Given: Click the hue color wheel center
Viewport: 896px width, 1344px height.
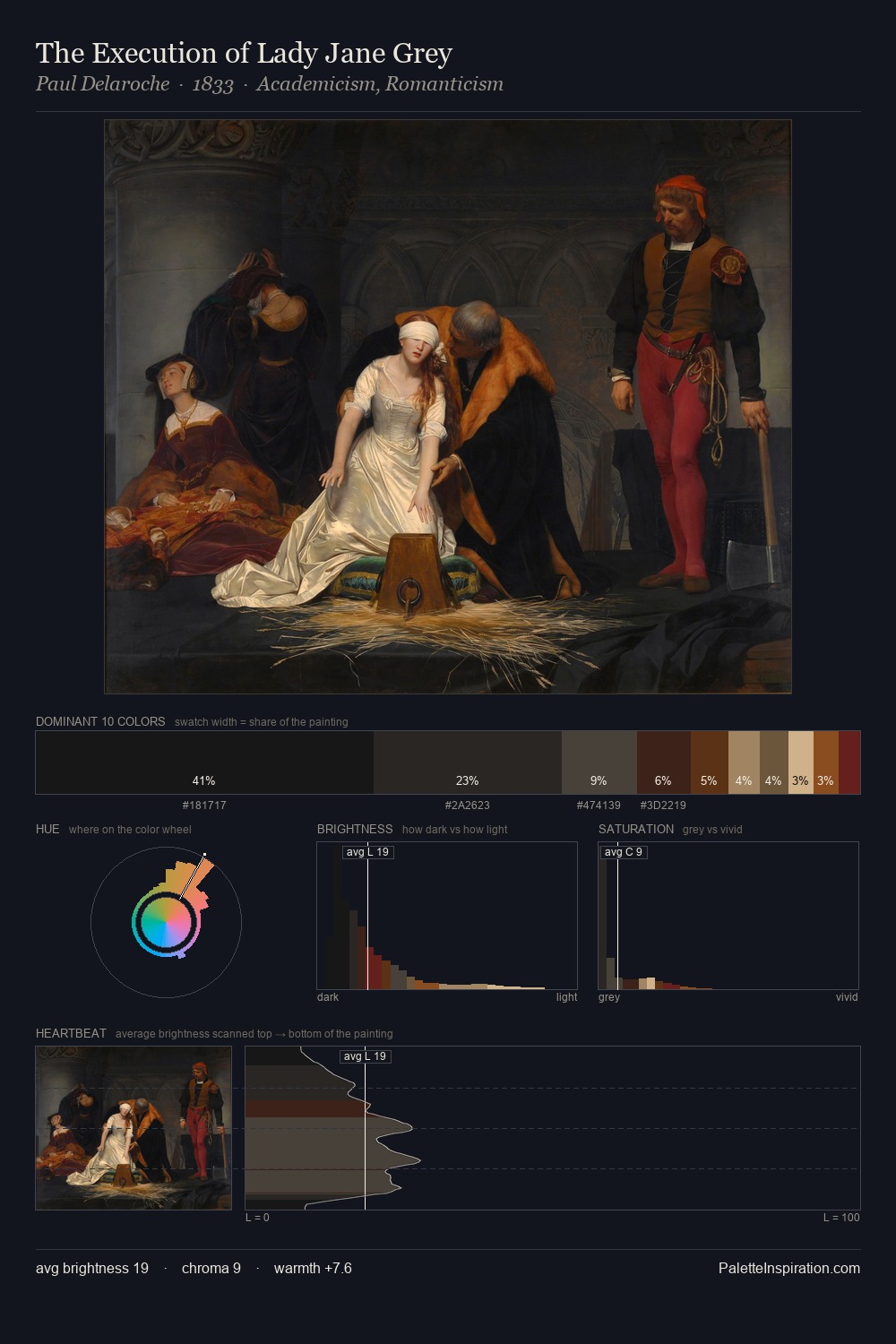Looking at the screenshot, I should [x=166, y=922].
